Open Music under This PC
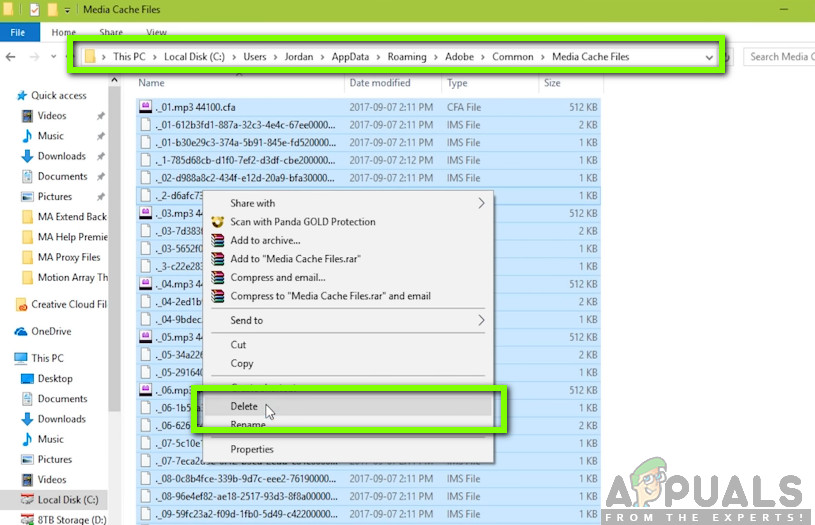Viewport: 815px width, 525px height. (50, 440)
